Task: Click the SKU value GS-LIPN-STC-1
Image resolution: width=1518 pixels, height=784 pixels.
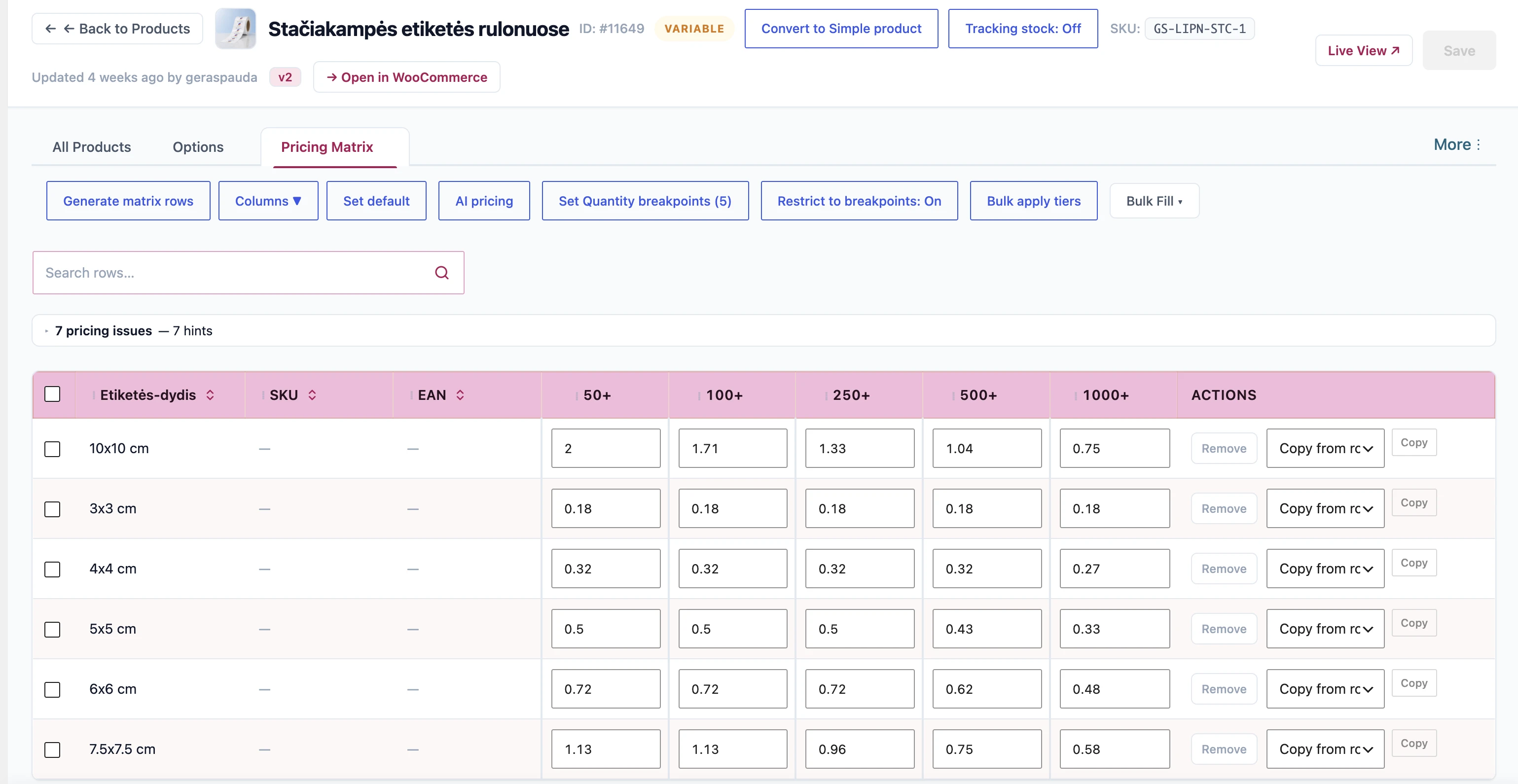Action: pos(1199,28)
